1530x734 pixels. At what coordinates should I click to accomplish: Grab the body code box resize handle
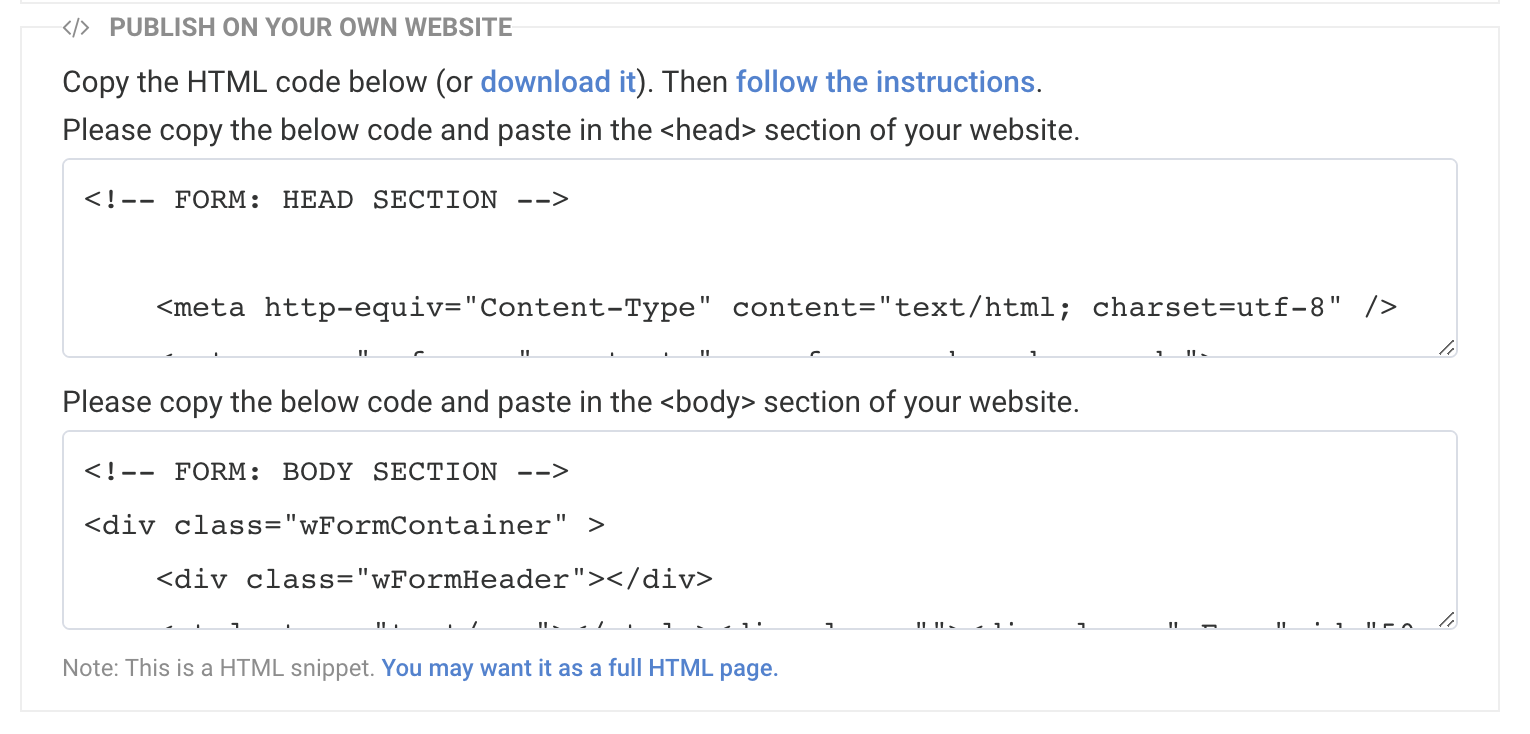pos(1446,619)
